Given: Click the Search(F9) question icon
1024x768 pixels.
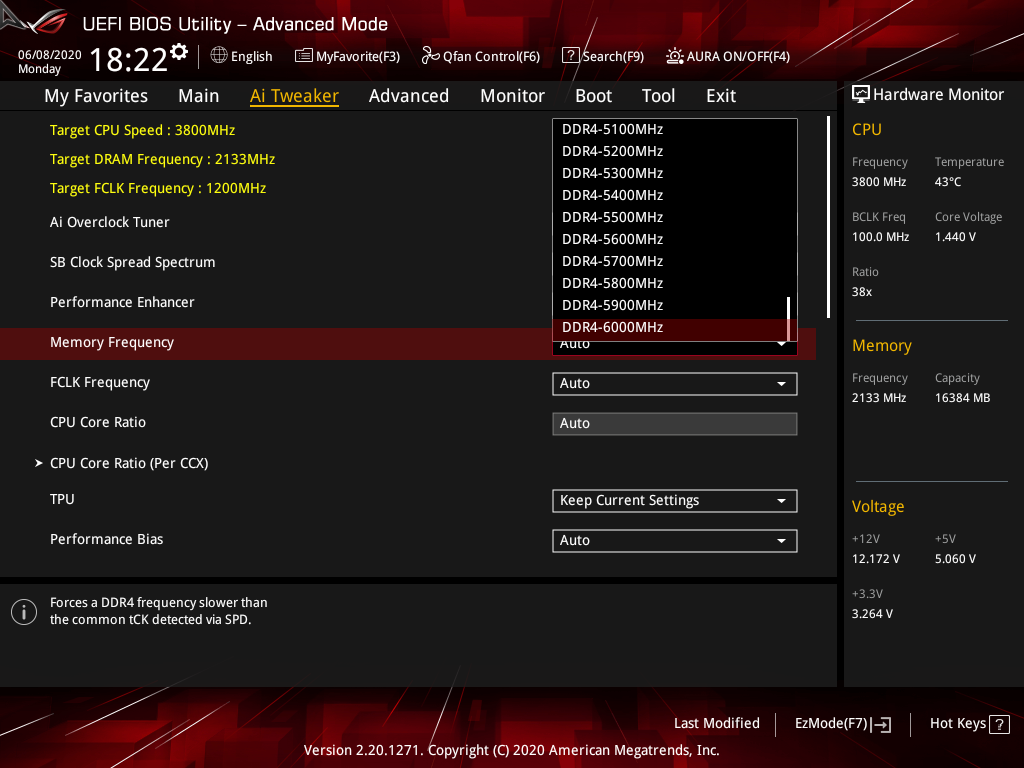Looking at the screenshot, I should 571,56.
